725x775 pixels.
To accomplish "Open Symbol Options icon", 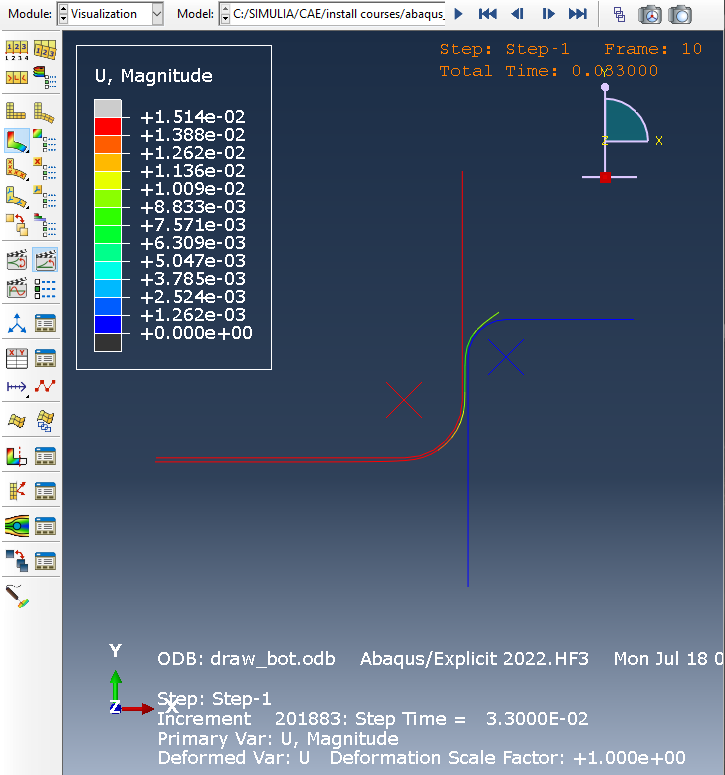I will pyautogui.click(x=45, y=169).
